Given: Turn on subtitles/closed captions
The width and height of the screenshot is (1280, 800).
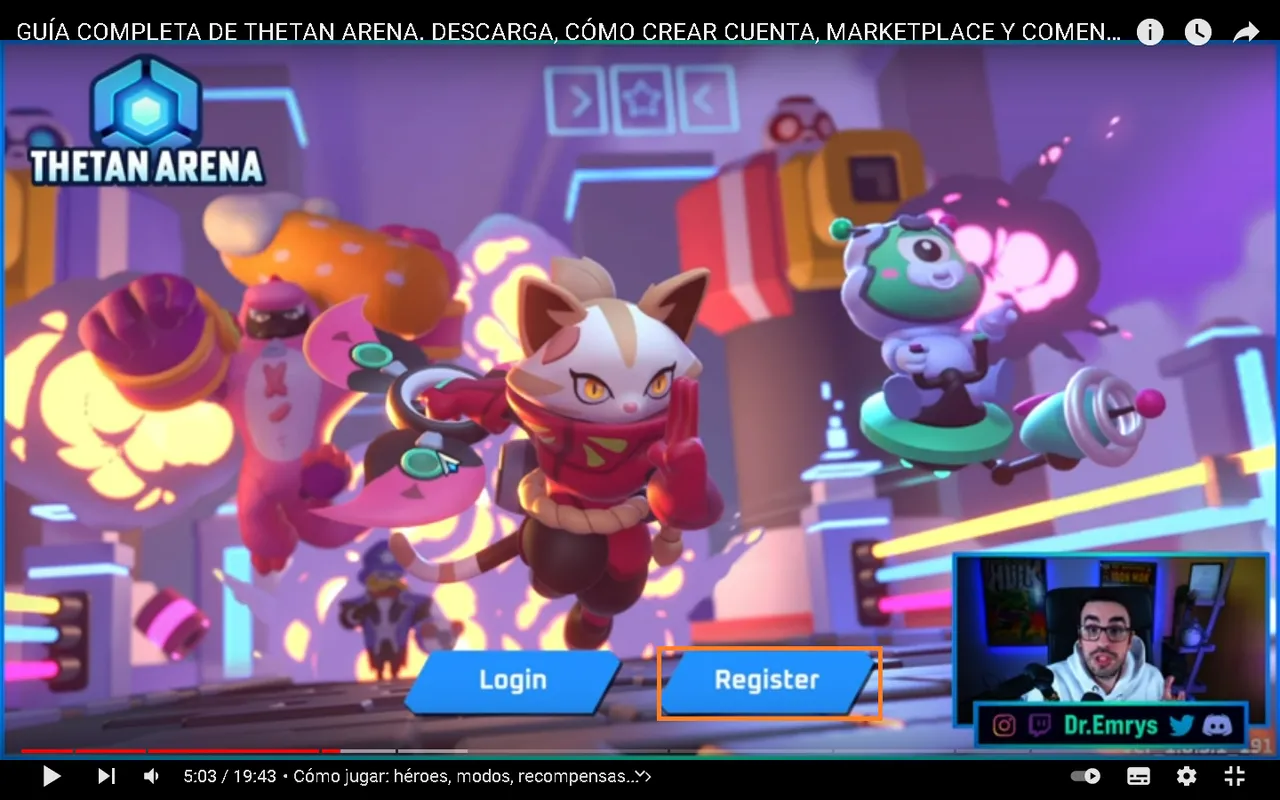Looking at the screenshot, I should pos(1138,776).
